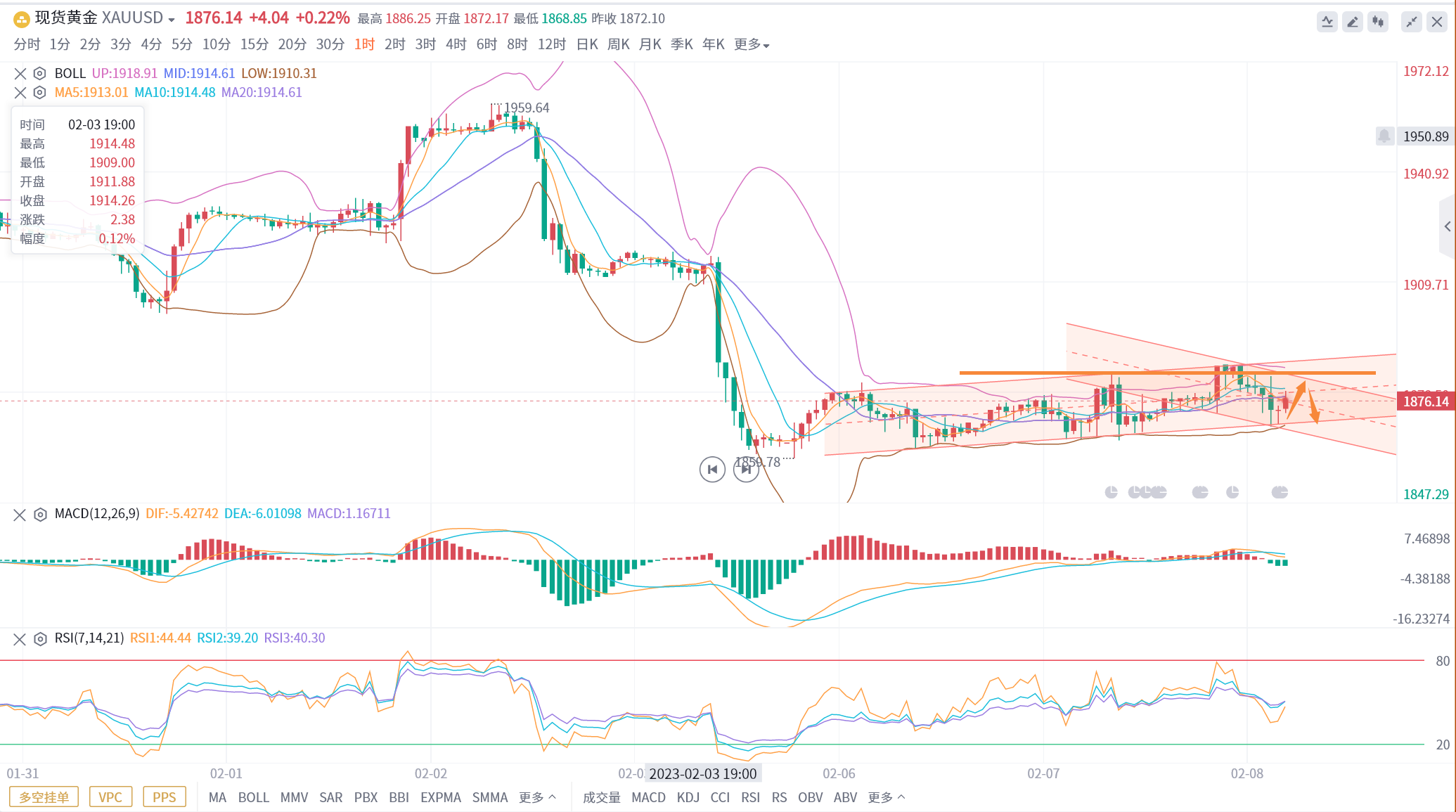Click the price alert bell icon
The width and height of the screenshot is (1456, 812).
click(1384, 136)
